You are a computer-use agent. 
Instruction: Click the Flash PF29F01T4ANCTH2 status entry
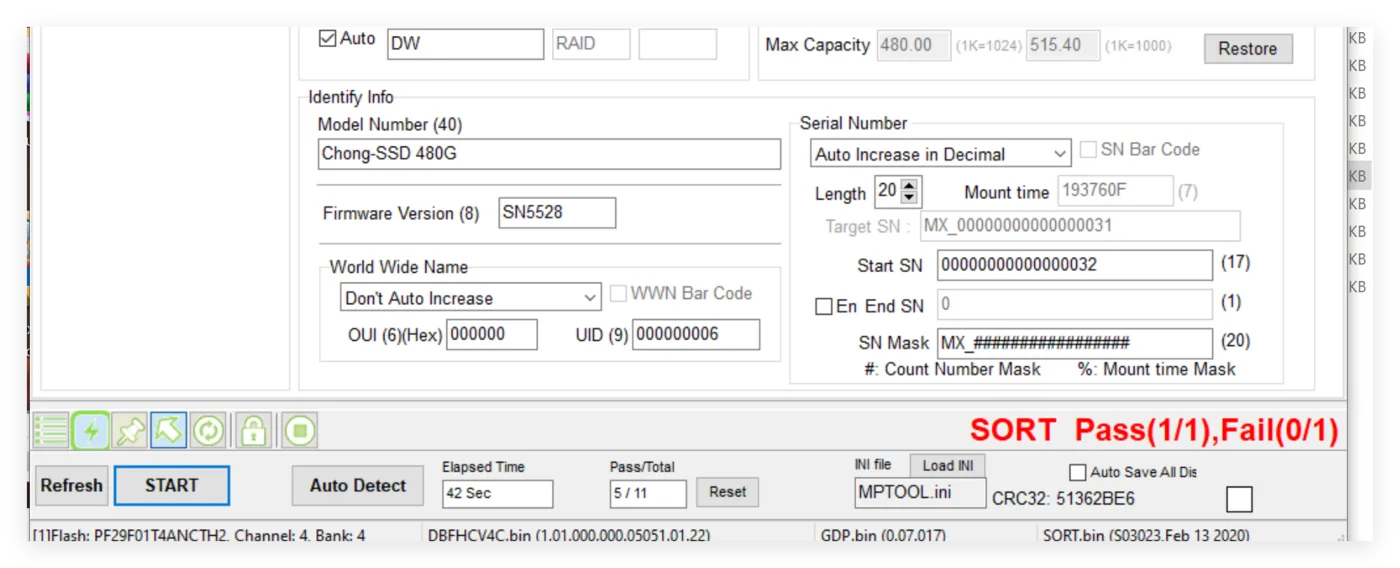pyautogui.click(x=199, y=535)
